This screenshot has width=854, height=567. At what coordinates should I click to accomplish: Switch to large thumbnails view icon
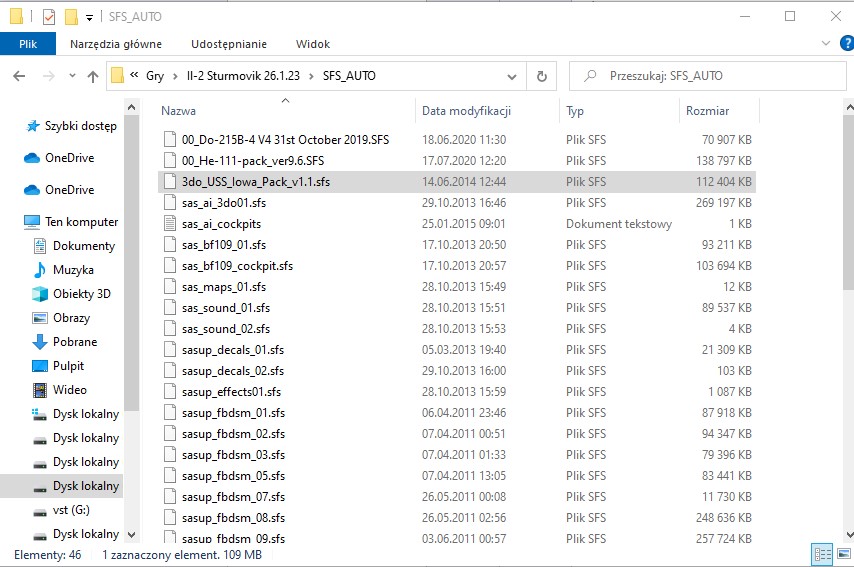tap(844, 554)
